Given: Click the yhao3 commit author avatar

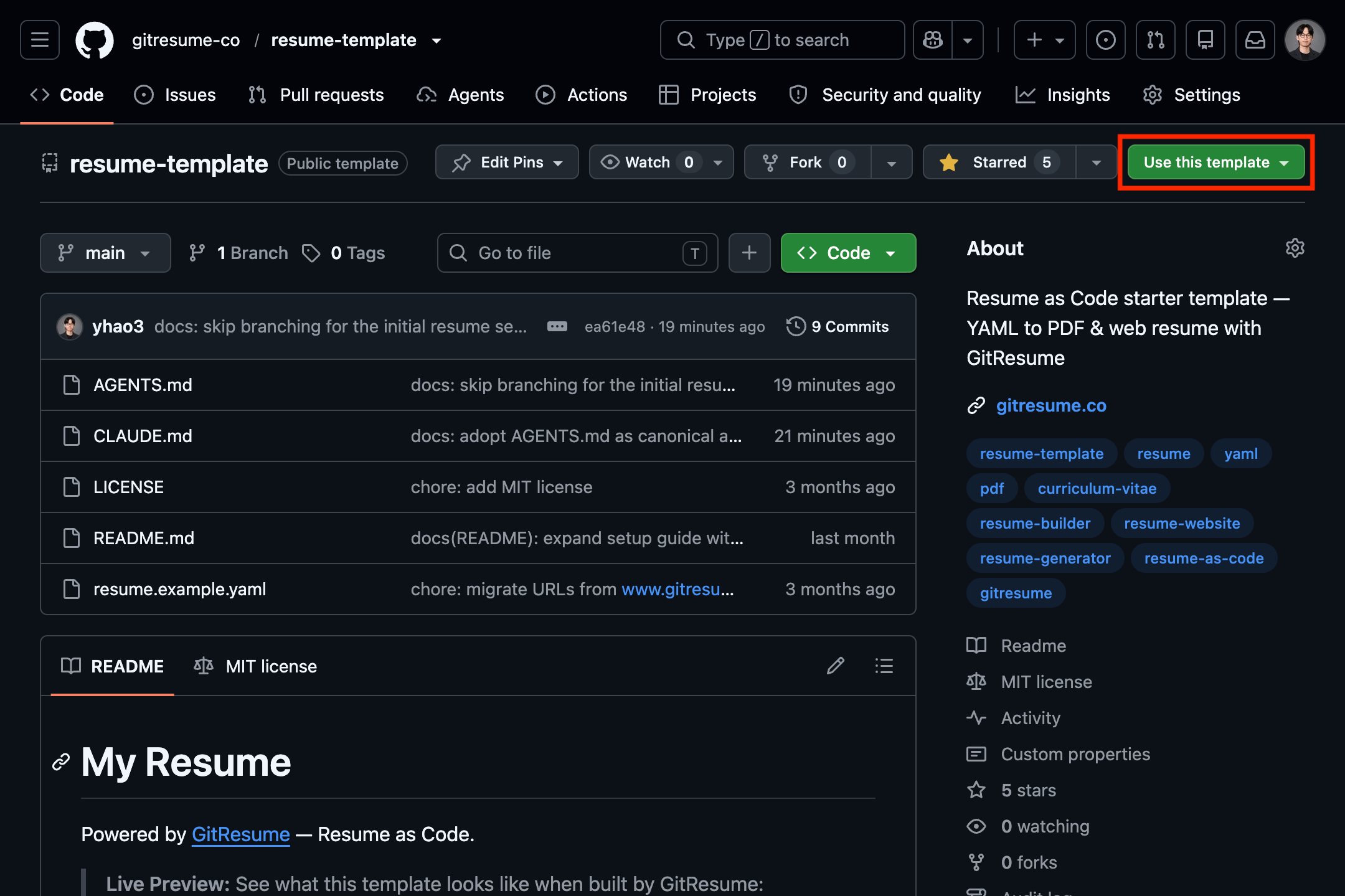Looking at the screenshot, I should coord(70,326).
